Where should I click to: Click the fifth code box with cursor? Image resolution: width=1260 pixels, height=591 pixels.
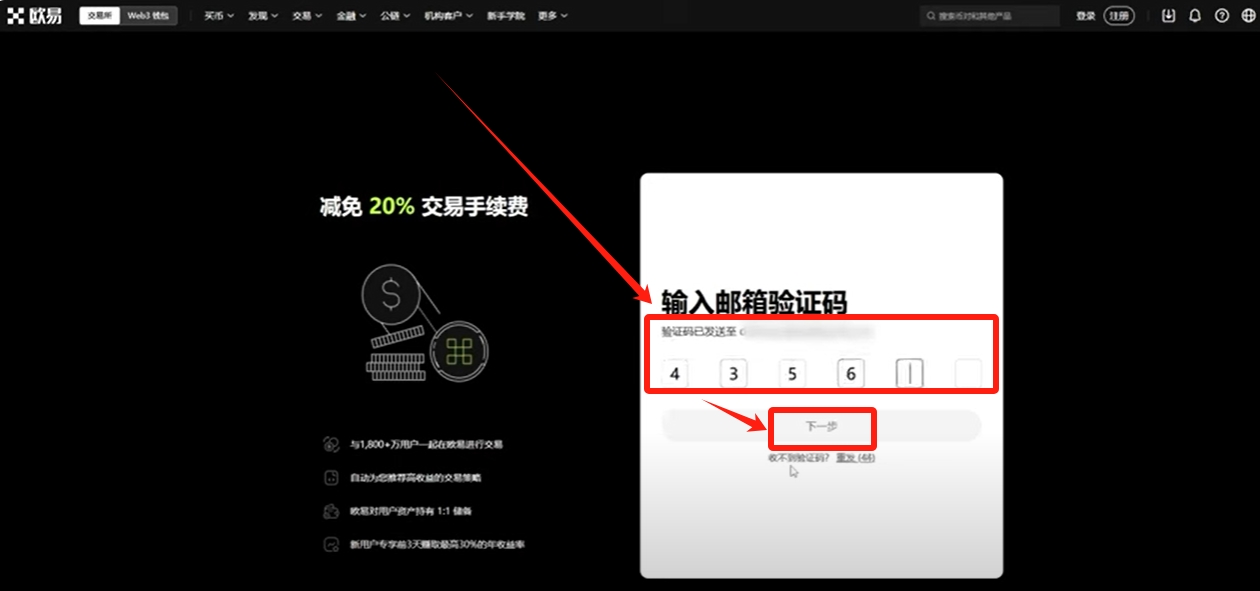click(x=910, y=374)
